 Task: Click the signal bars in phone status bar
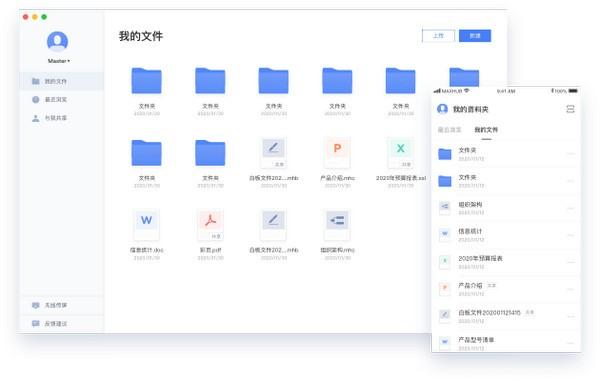pyautogui.click(x=437, y=91)
